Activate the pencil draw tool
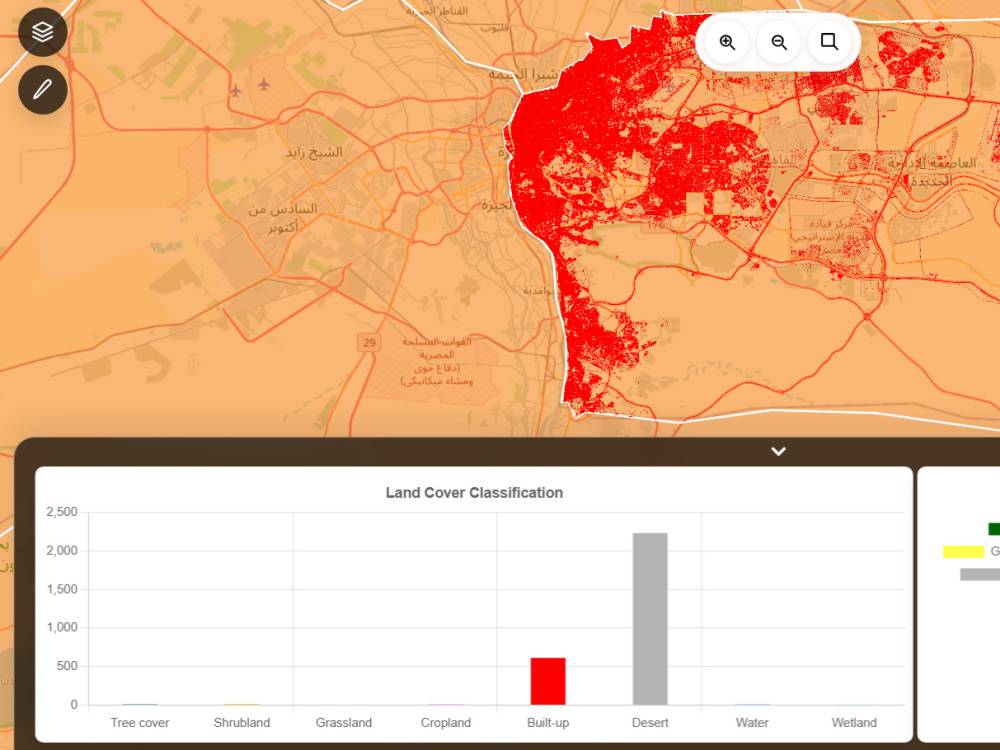The height and width of the screenshot is (750, 1000). tap(43, 90)
